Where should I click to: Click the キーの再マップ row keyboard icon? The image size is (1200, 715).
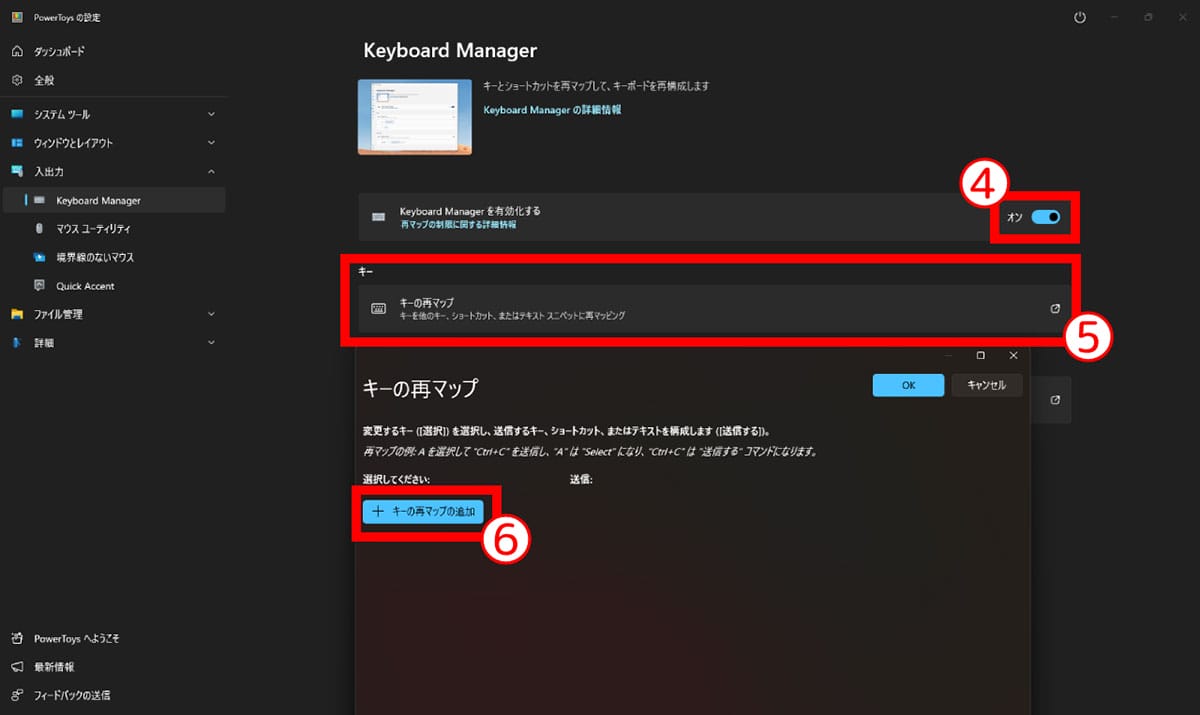click(378, 309)
